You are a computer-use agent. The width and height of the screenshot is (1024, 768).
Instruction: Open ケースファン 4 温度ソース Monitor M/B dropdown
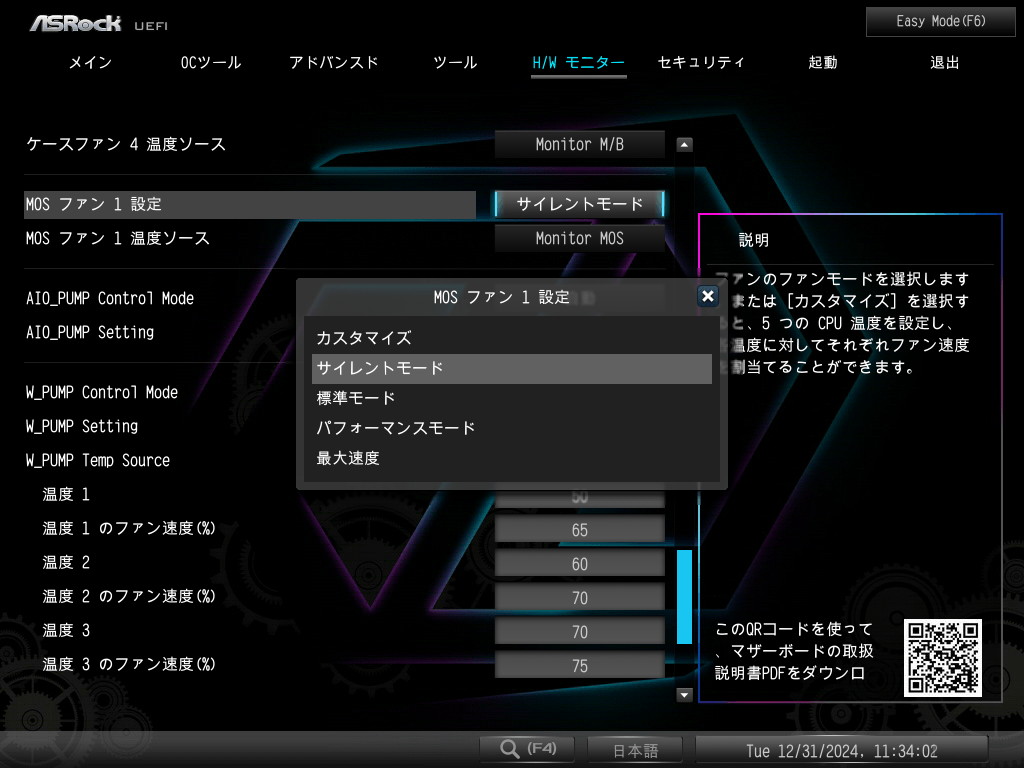(579, 144)
